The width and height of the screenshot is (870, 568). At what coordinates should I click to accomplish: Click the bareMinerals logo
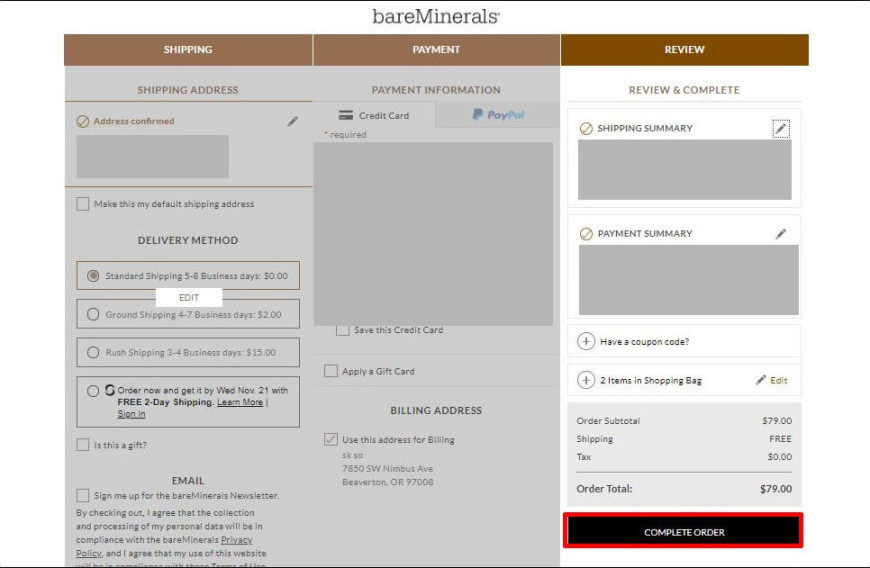click(x=436, y=16)
